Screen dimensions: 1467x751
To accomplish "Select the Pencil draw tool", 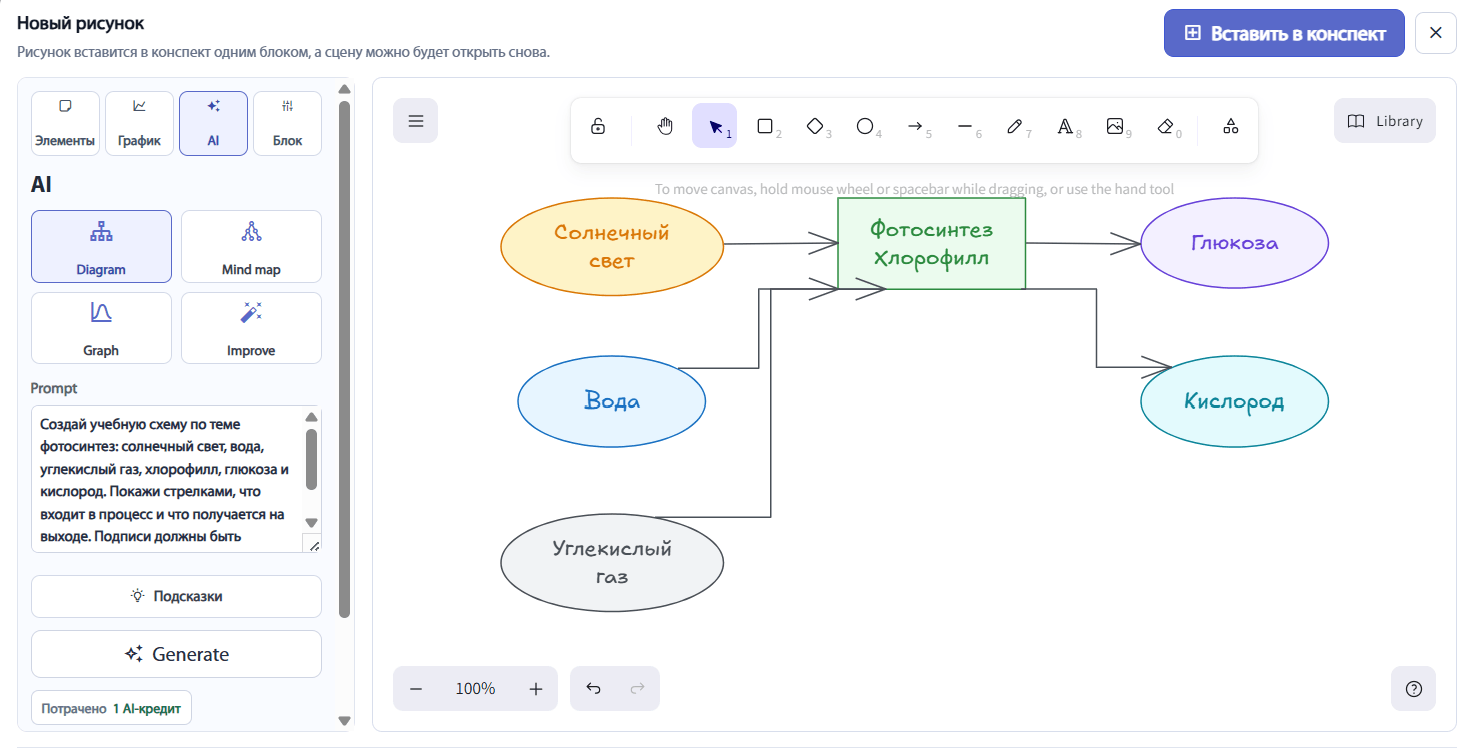I will 1015,126.
